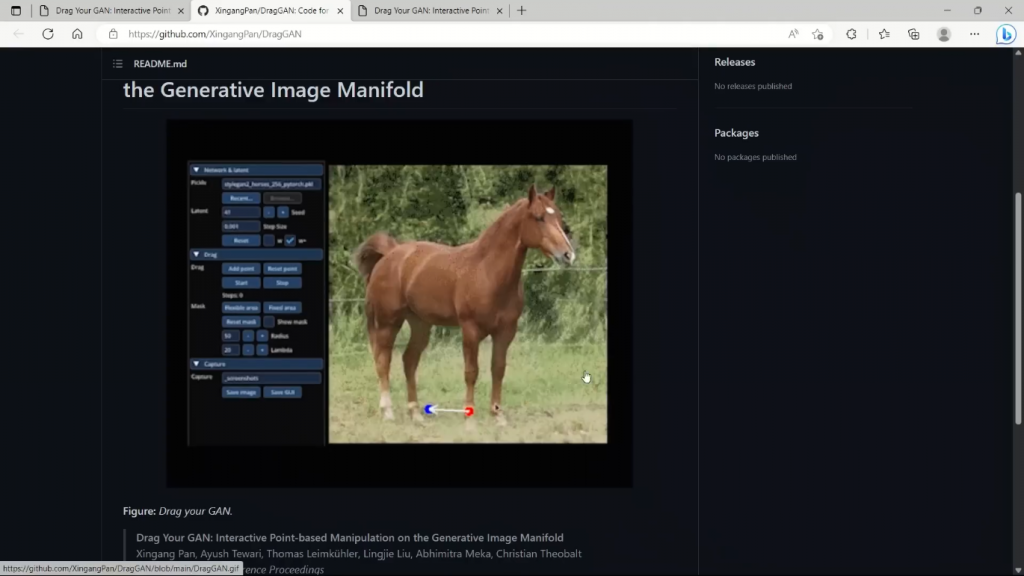Go back to the previous page
Image resolution: width=1024 pixels, height=576 pixels.
(18, 34)
